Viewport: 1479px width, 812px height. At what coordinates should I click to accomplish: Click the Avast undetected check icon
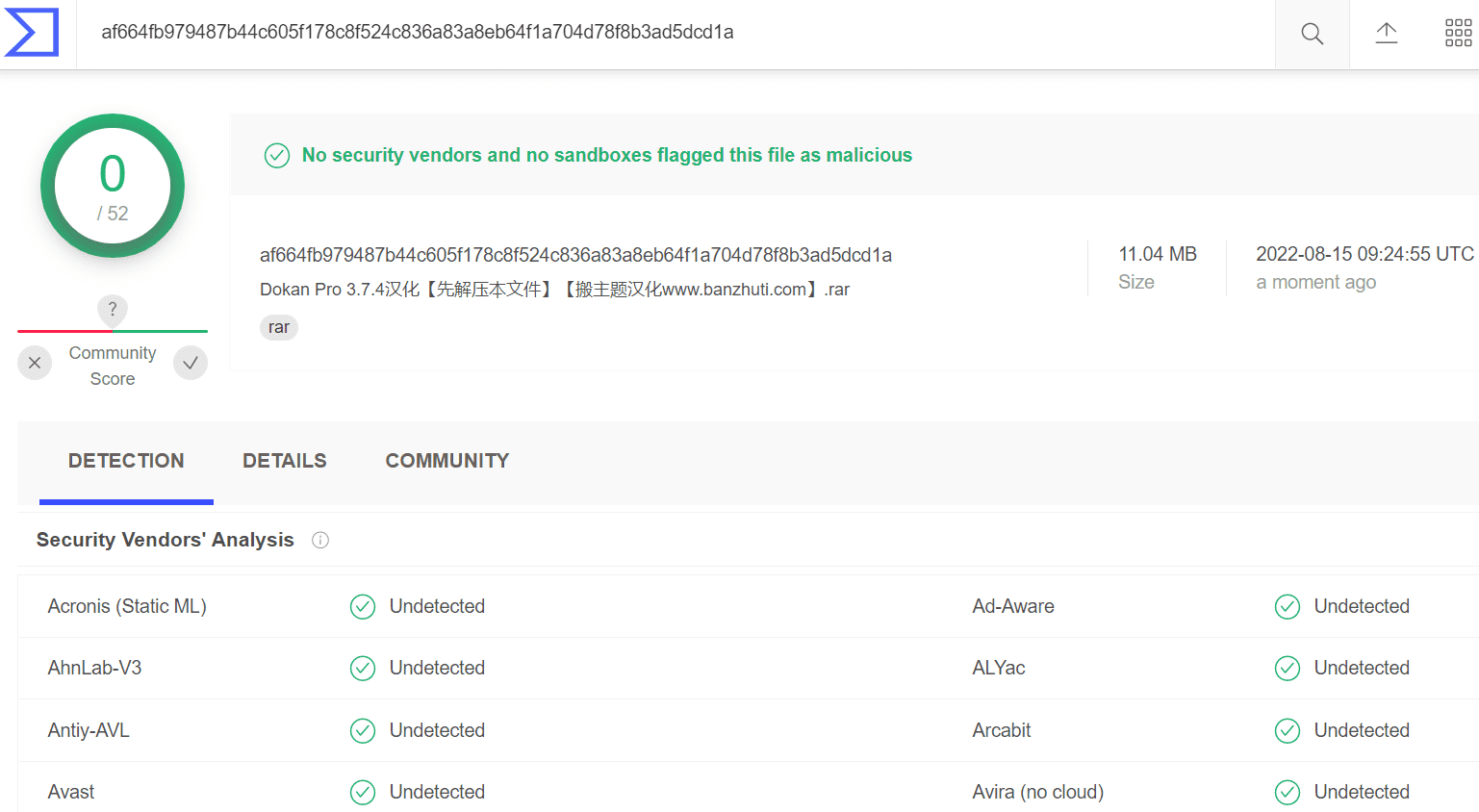363,793
